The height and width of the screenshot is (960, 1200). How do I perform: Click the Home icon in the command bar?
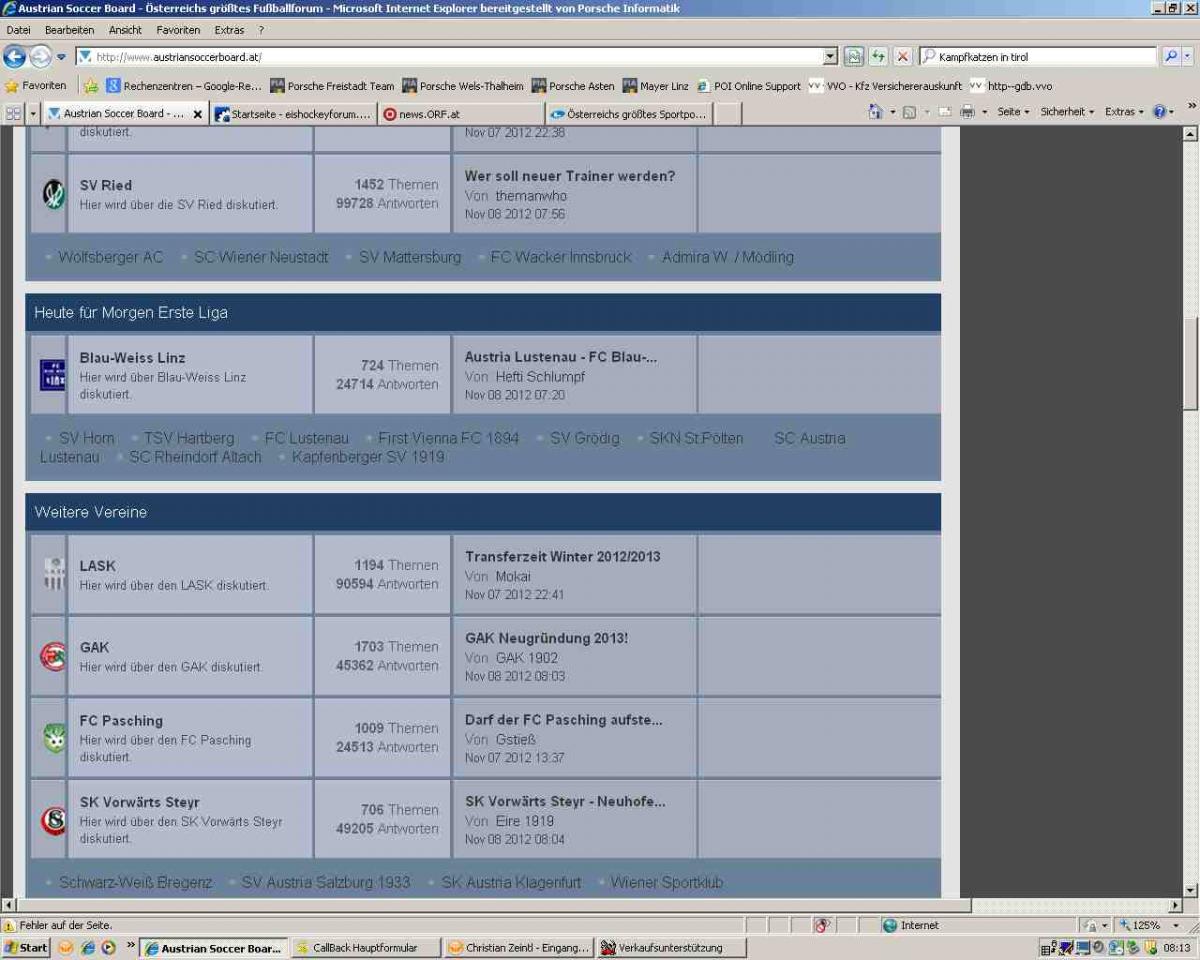tap(876, 112)
